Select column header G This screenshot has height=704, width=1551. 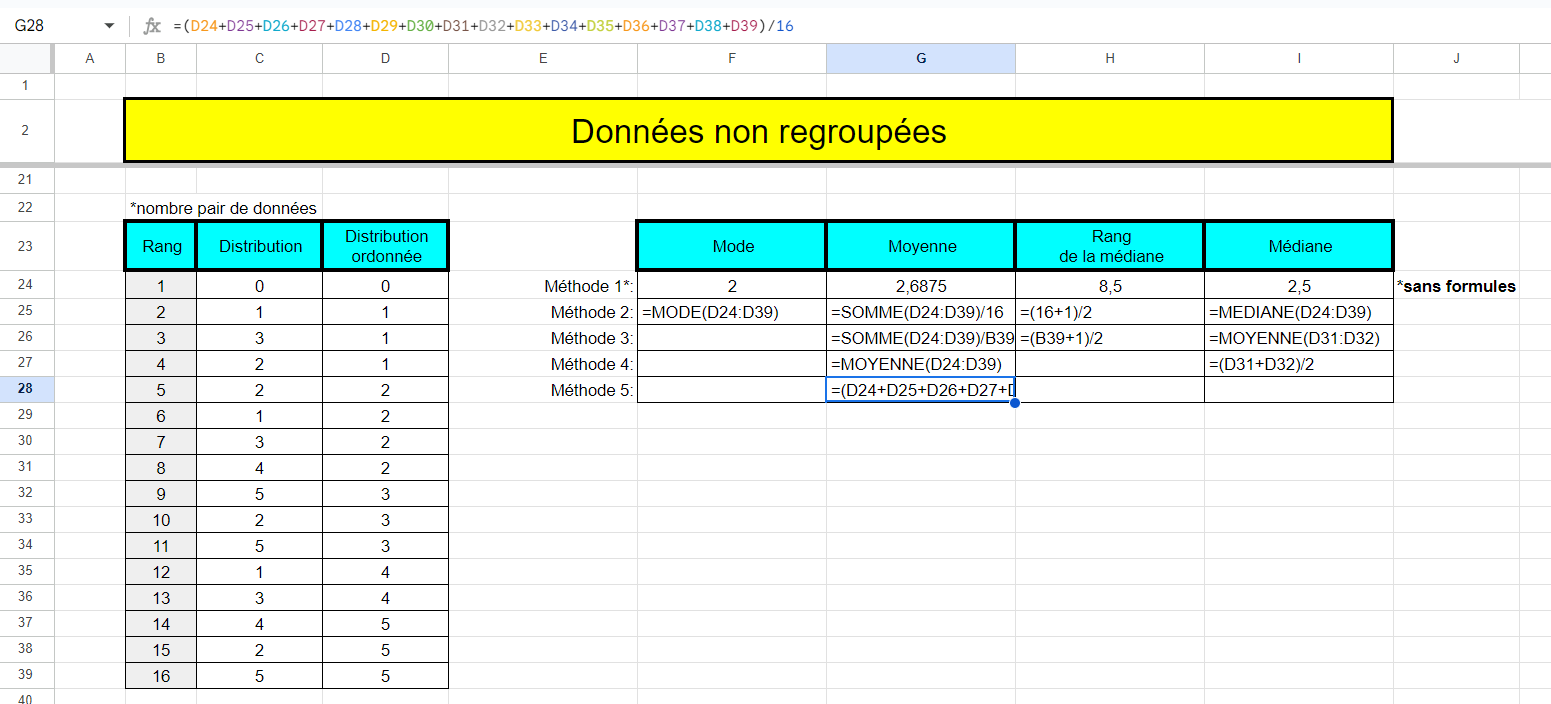(920, 58)
